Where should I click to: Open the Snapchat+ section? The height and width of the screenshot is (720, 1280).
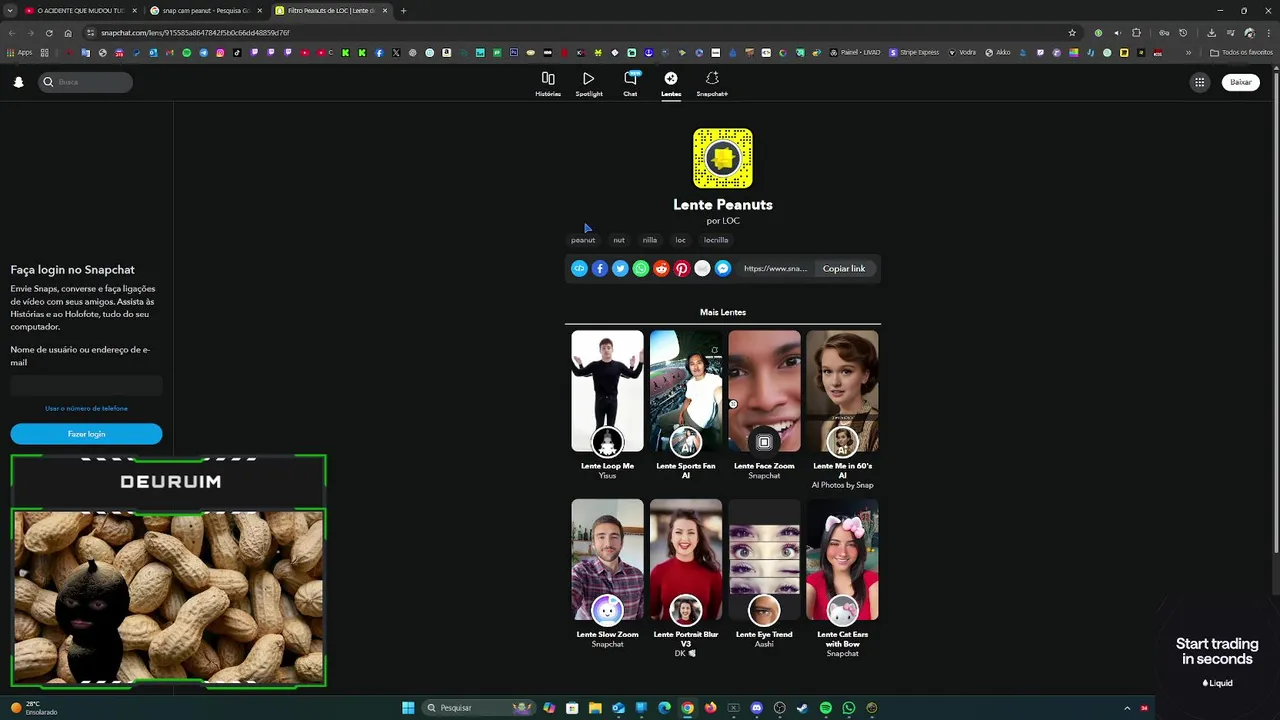click(712, 84)
